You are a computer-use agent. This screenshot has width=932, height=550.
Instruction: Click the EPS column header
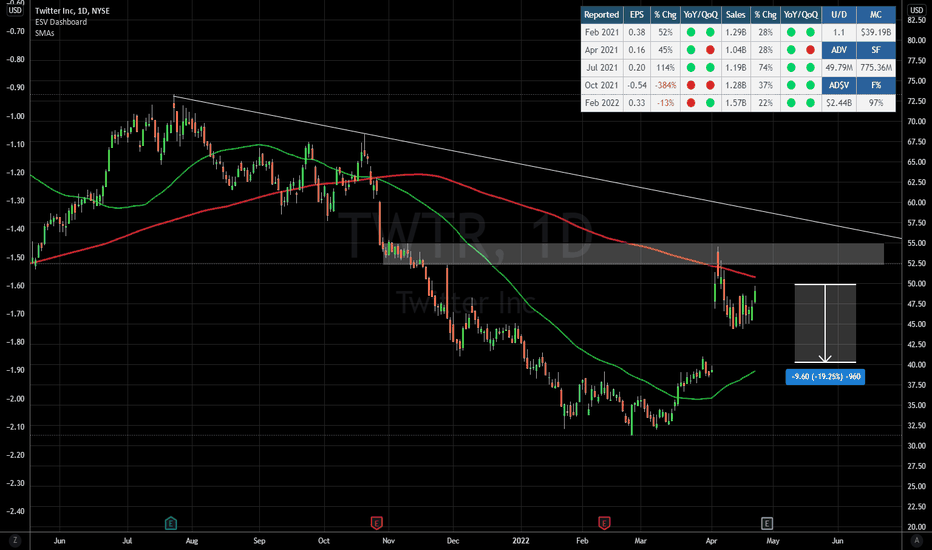click(637, 15)
